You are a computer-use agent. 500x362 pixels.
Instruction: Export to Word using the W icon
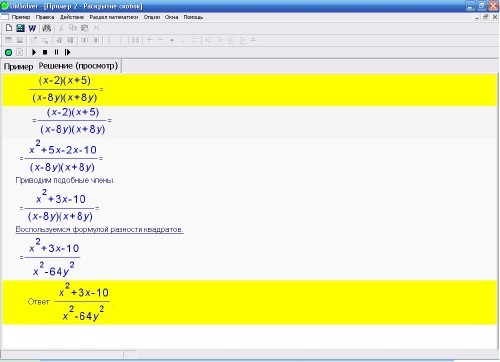[32, 28]
